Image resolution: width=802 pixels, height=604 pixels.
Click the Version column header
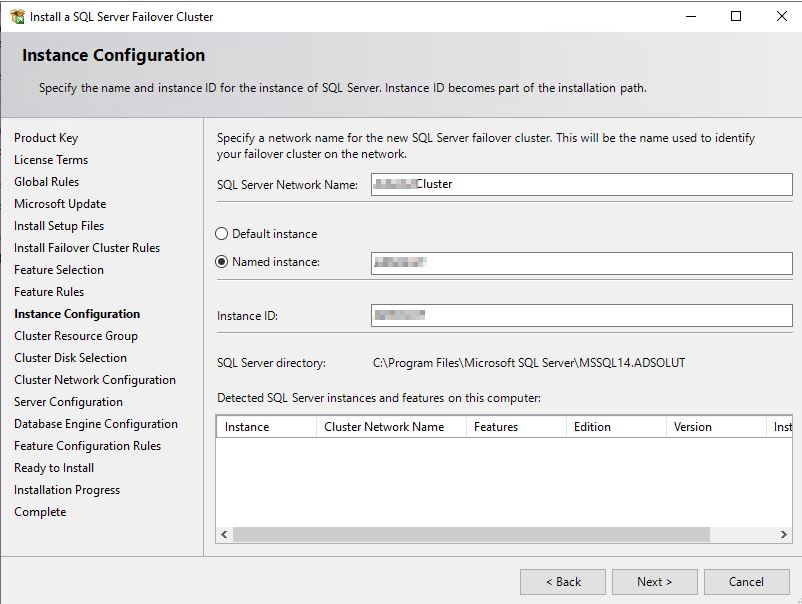716,427
